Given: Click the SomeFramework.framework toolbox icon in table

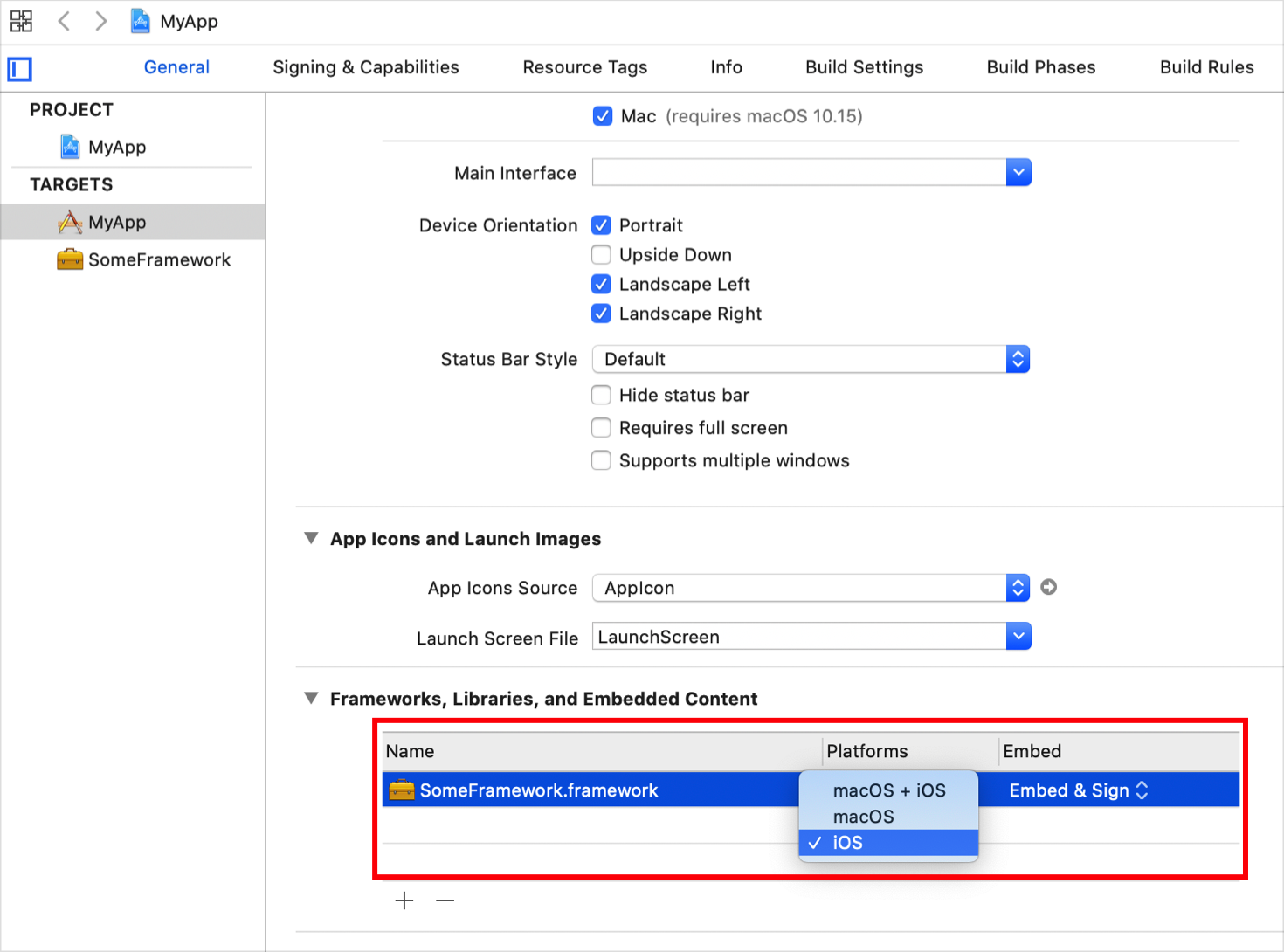Looking at the screenshot, I should (x=402, y=790).
